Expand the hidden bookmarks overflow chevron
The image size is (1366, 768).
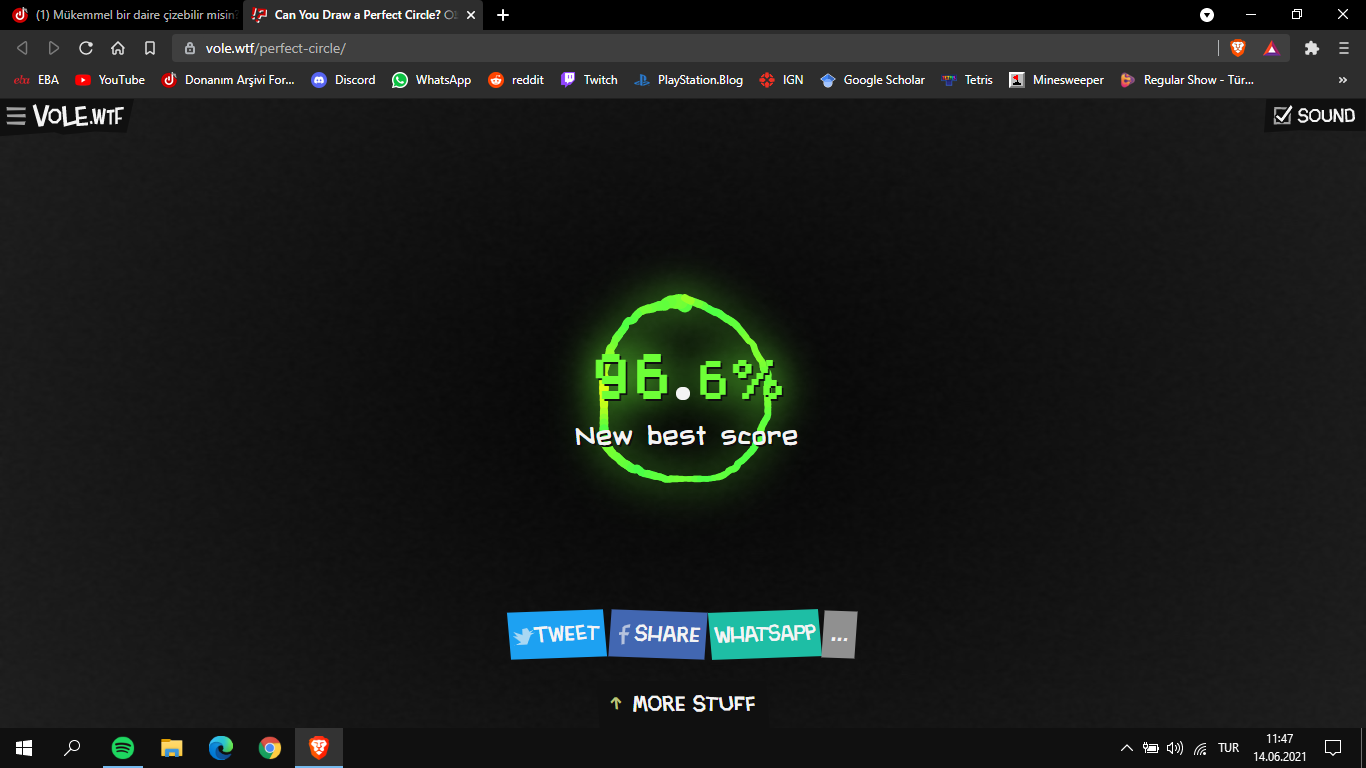(x=1343, y=80)
